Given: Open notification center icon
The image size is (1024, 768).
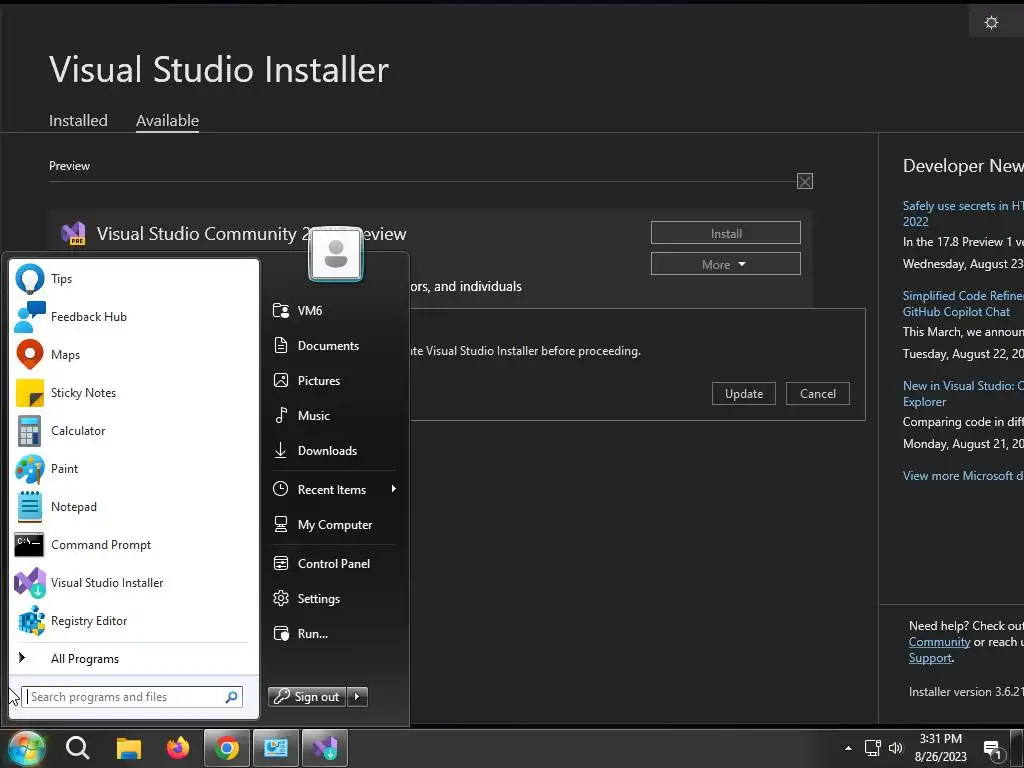Looking at the screenshot, I should coord(994,750).
